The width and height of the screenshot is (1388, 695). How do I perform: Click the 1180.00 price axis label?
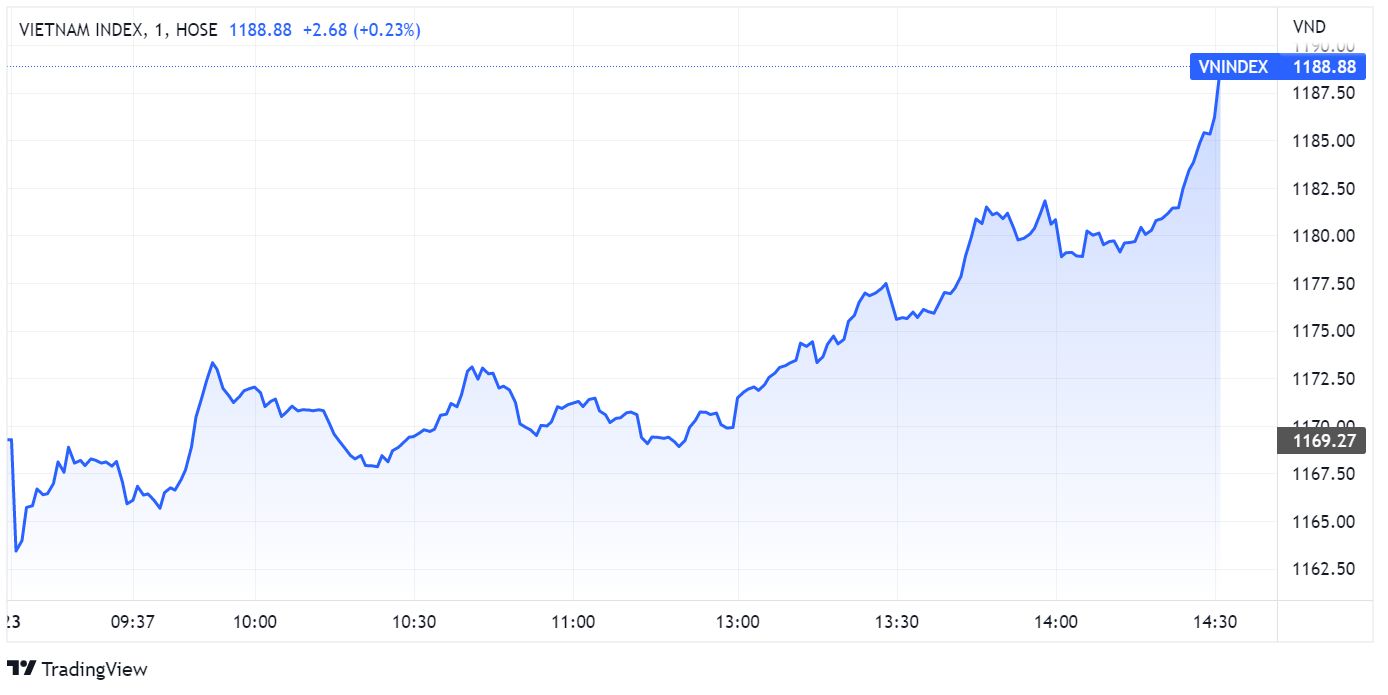(x=1322, y=236)
